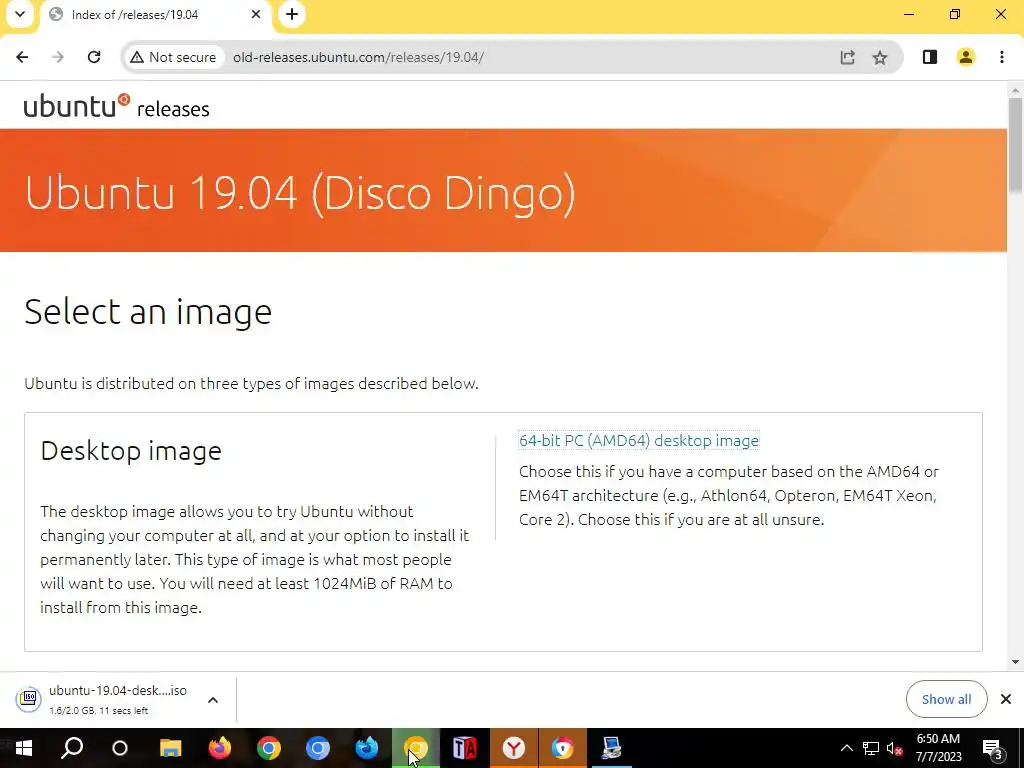Open Google Chrome from taskbar
This screenshot has width=1024, height=768.
click(268, 748)
